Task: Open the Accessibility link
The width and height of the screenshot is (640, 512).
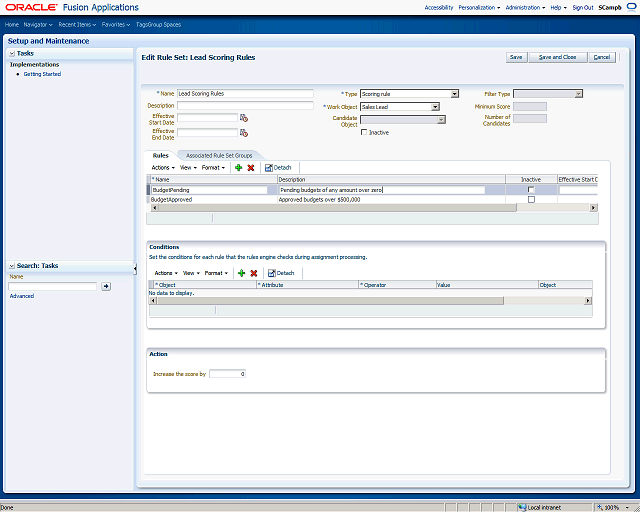Action: 439,7
